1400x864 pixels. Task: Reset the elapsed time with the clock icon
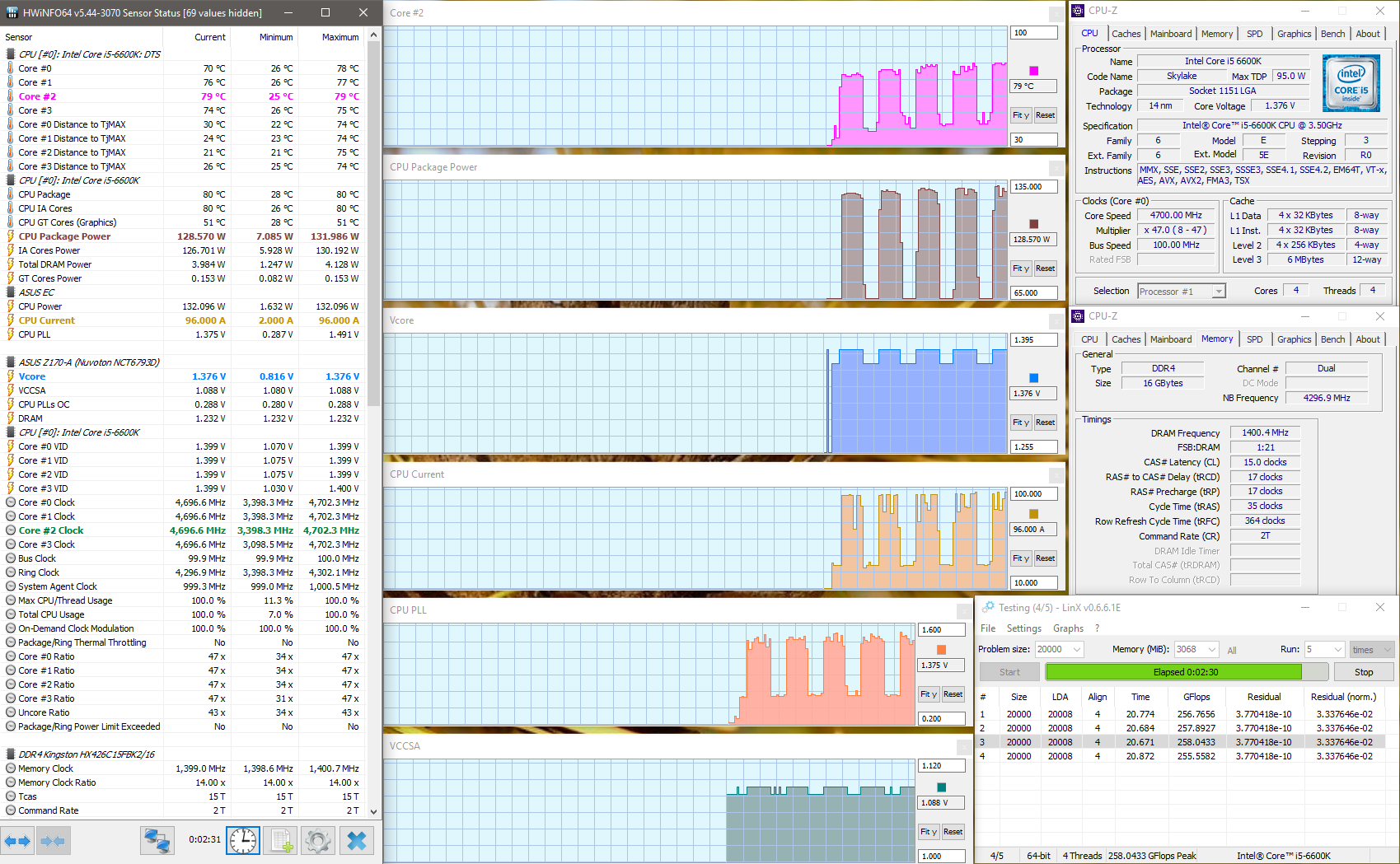243,841
